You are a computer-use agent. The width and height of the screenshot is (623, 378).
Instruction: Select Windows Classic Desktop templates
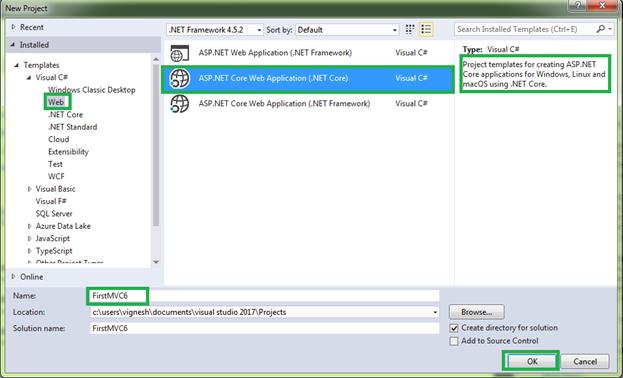tap(92, 90)
